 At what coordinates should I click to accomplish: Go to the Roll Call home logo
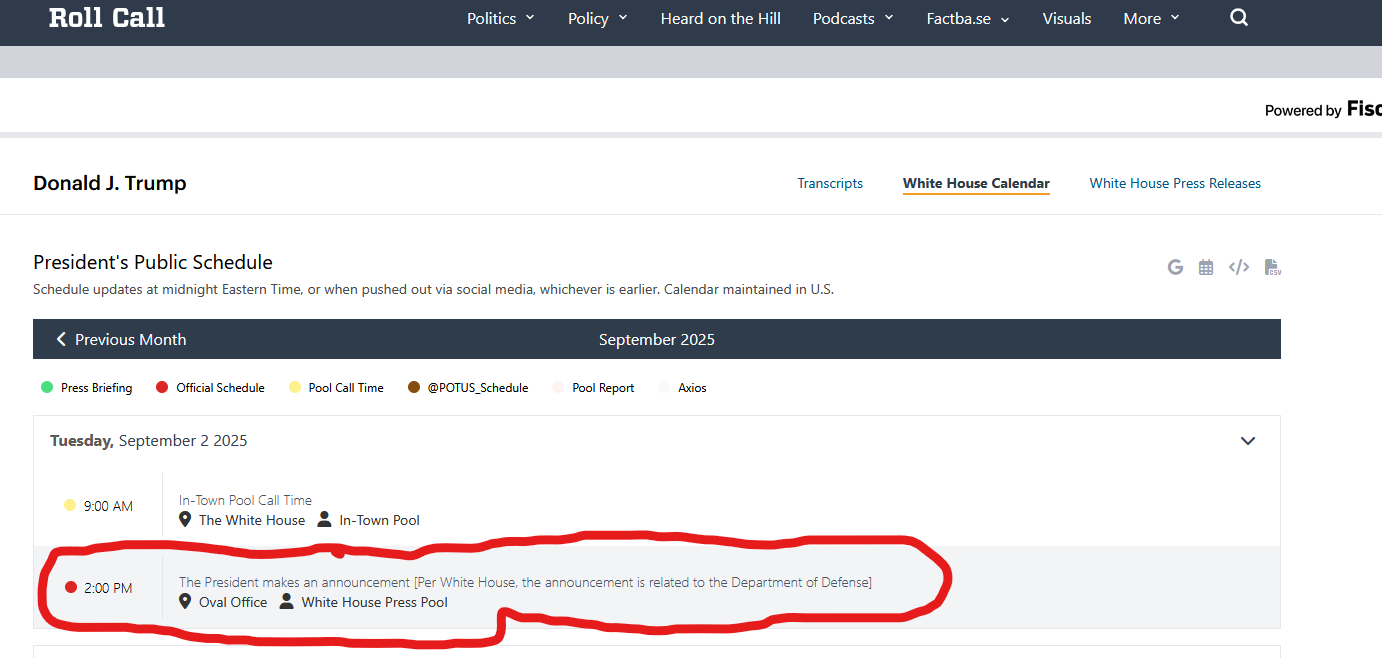tap(107, 18)
